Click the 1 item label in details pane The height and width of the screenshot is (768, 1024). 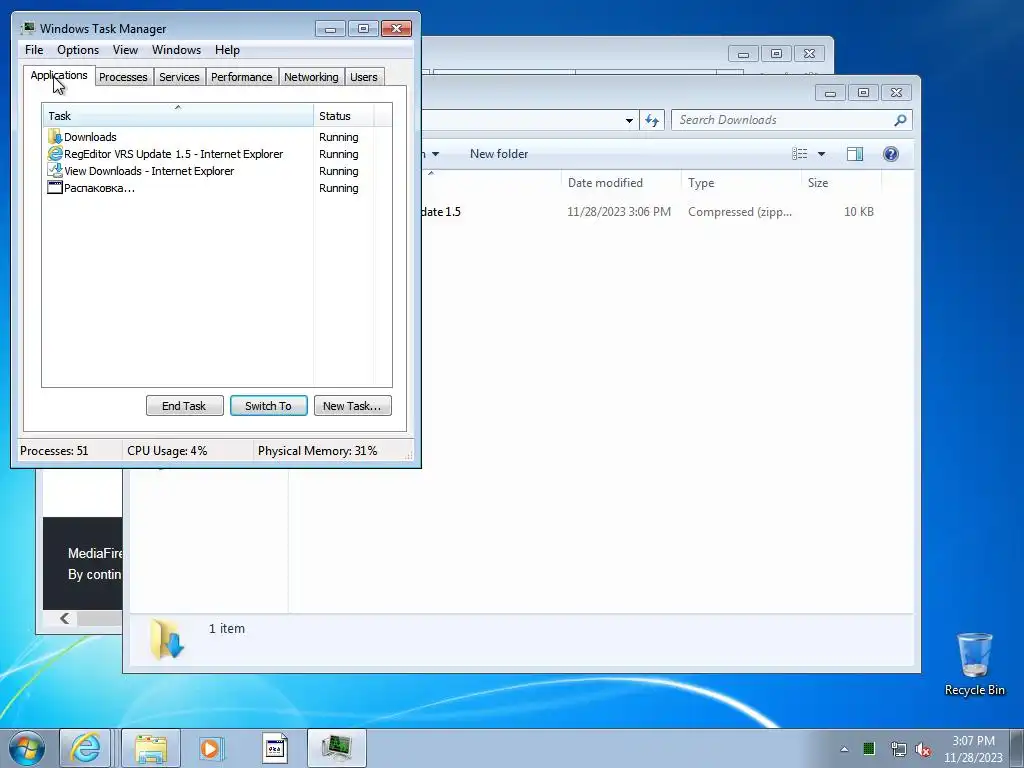click(x=227, y=628)
